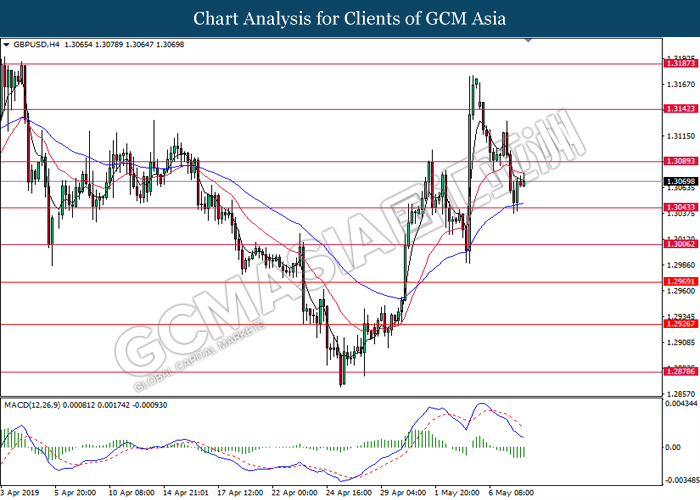The width and height of the screenshot is (700, 500).
Task: Click the 29 Apr 04:00 time label
Action: coord(403,493)
